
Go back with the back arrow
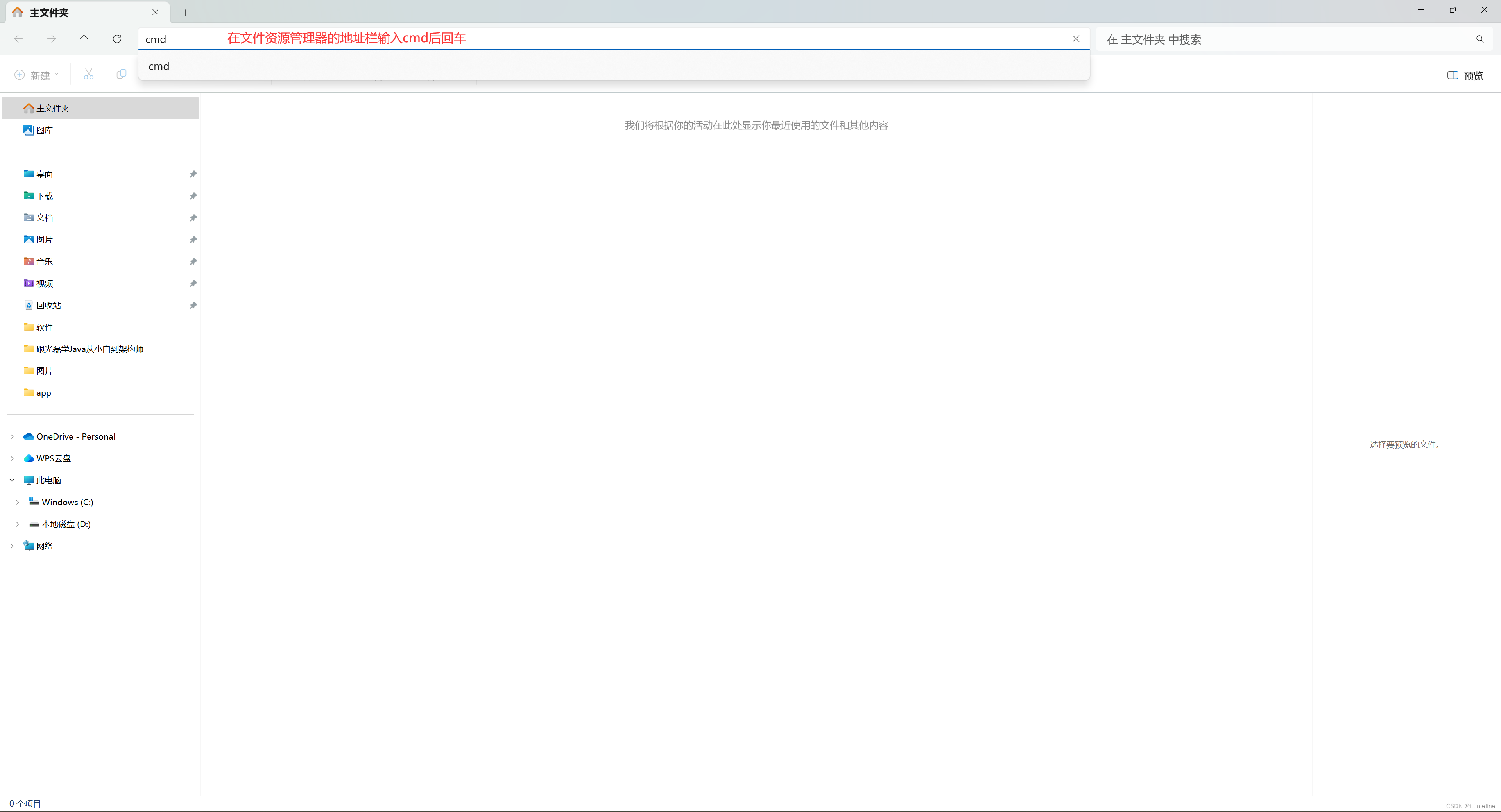pos(19,39)
